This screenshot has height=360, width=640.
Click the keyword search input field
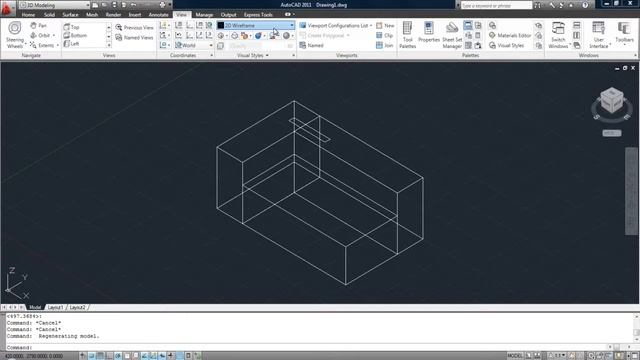pos(496,5)
